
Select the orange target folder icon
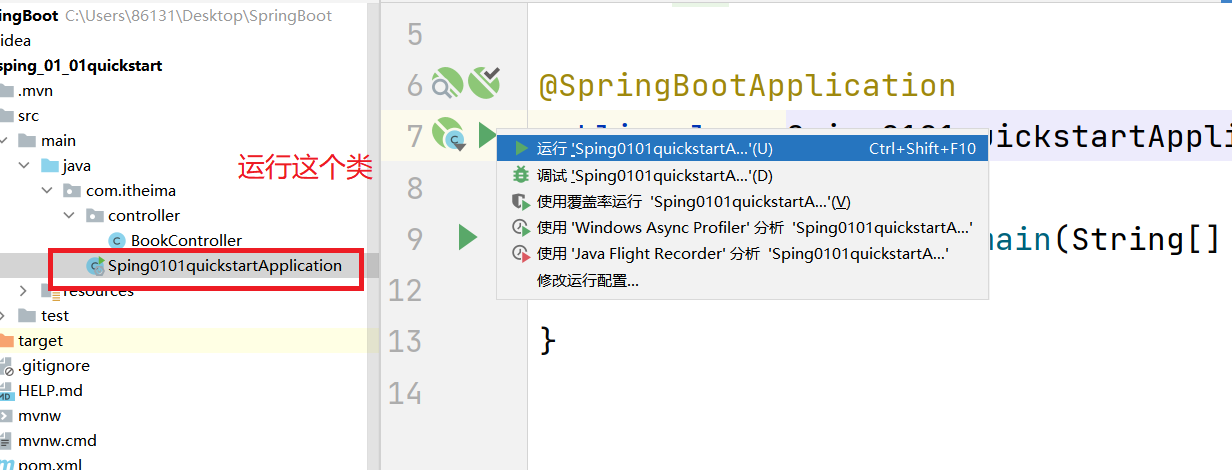click(6, 341)
